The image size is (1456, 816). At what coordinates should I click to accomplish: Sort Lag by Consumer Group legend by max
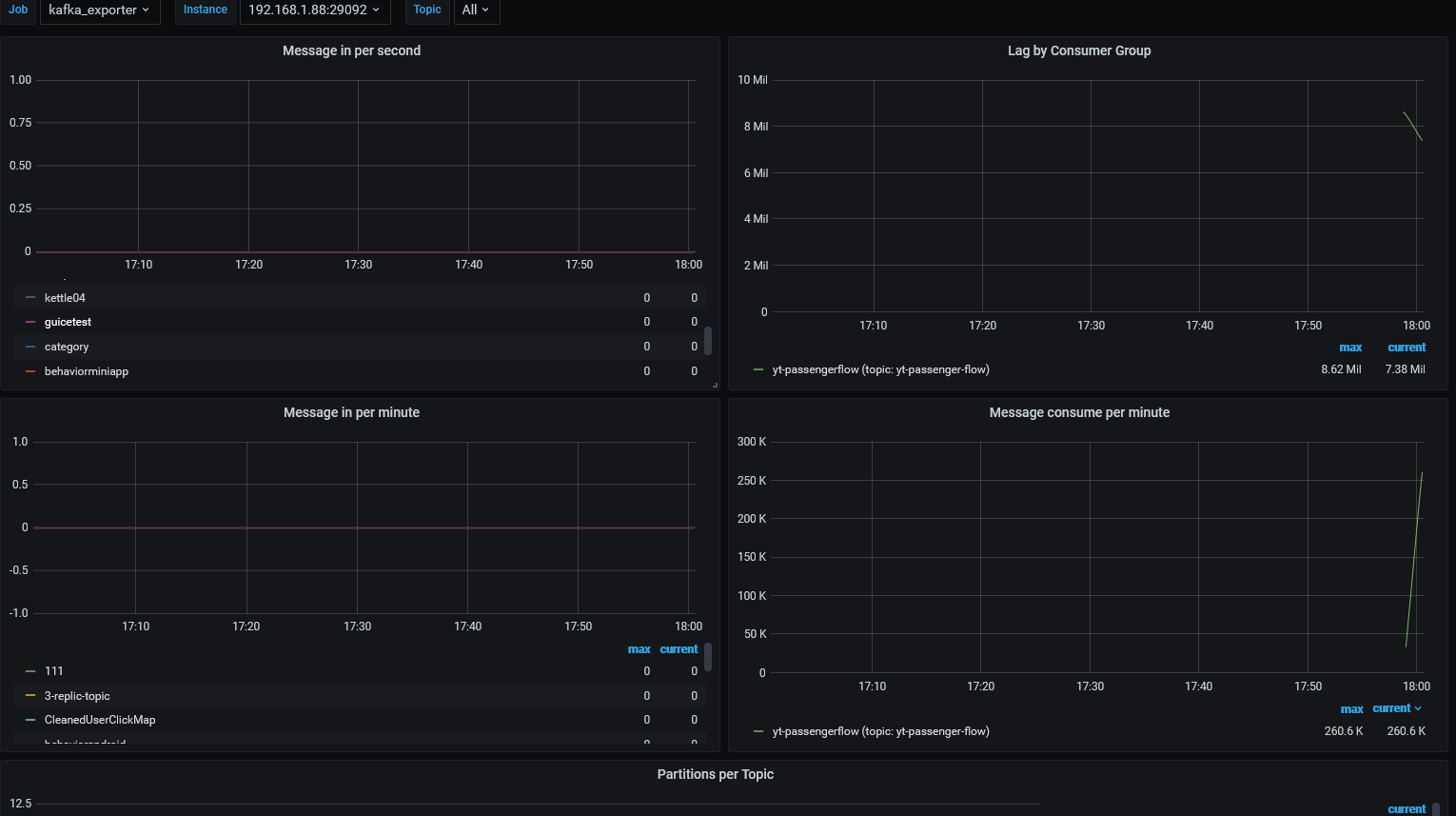click(1350, 348)
